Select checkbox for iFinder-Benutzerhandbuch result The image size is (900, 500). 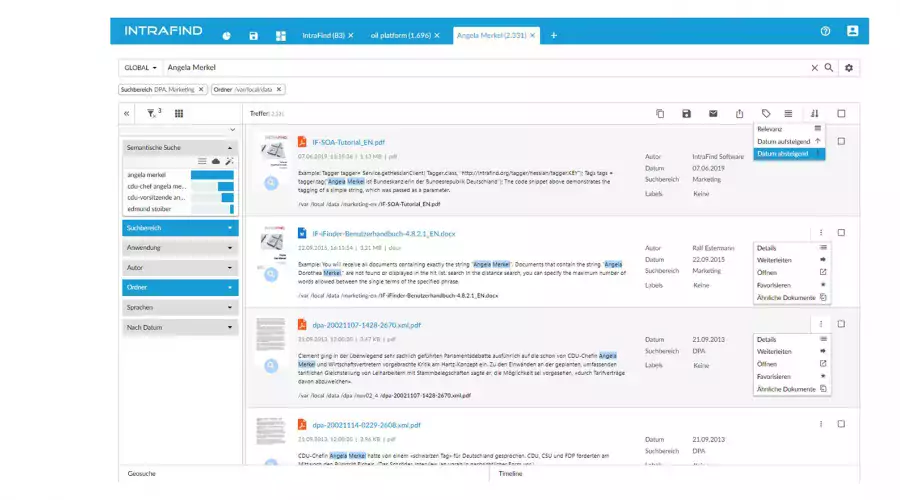[x=841, y=232]
